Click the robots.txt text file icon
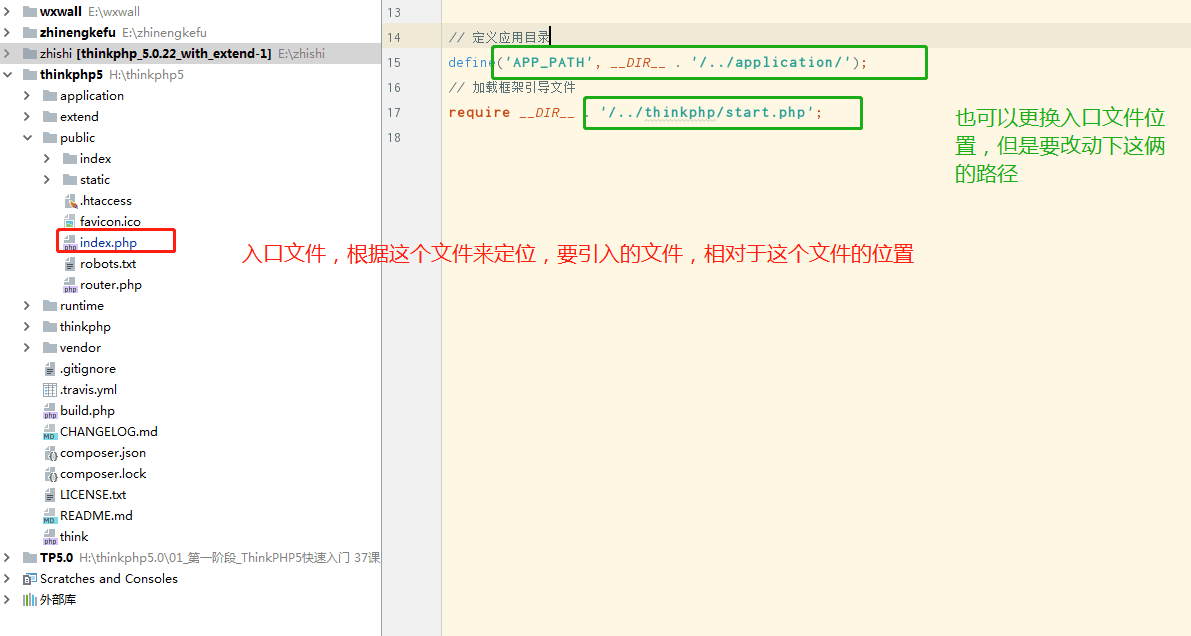This screenshot has height=636, width=1191. (70, 264)
